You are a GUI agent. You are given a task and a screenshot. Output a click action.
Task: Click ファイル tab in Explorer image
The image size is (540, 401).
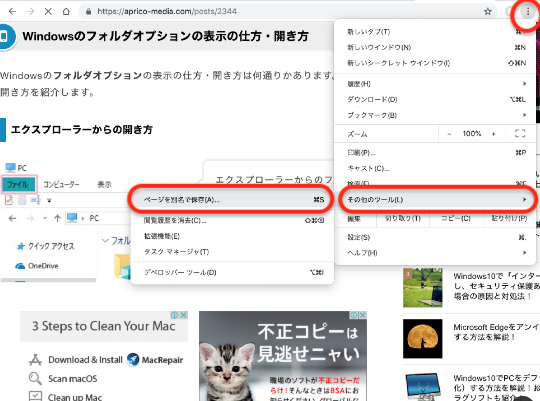coord(19,185)
